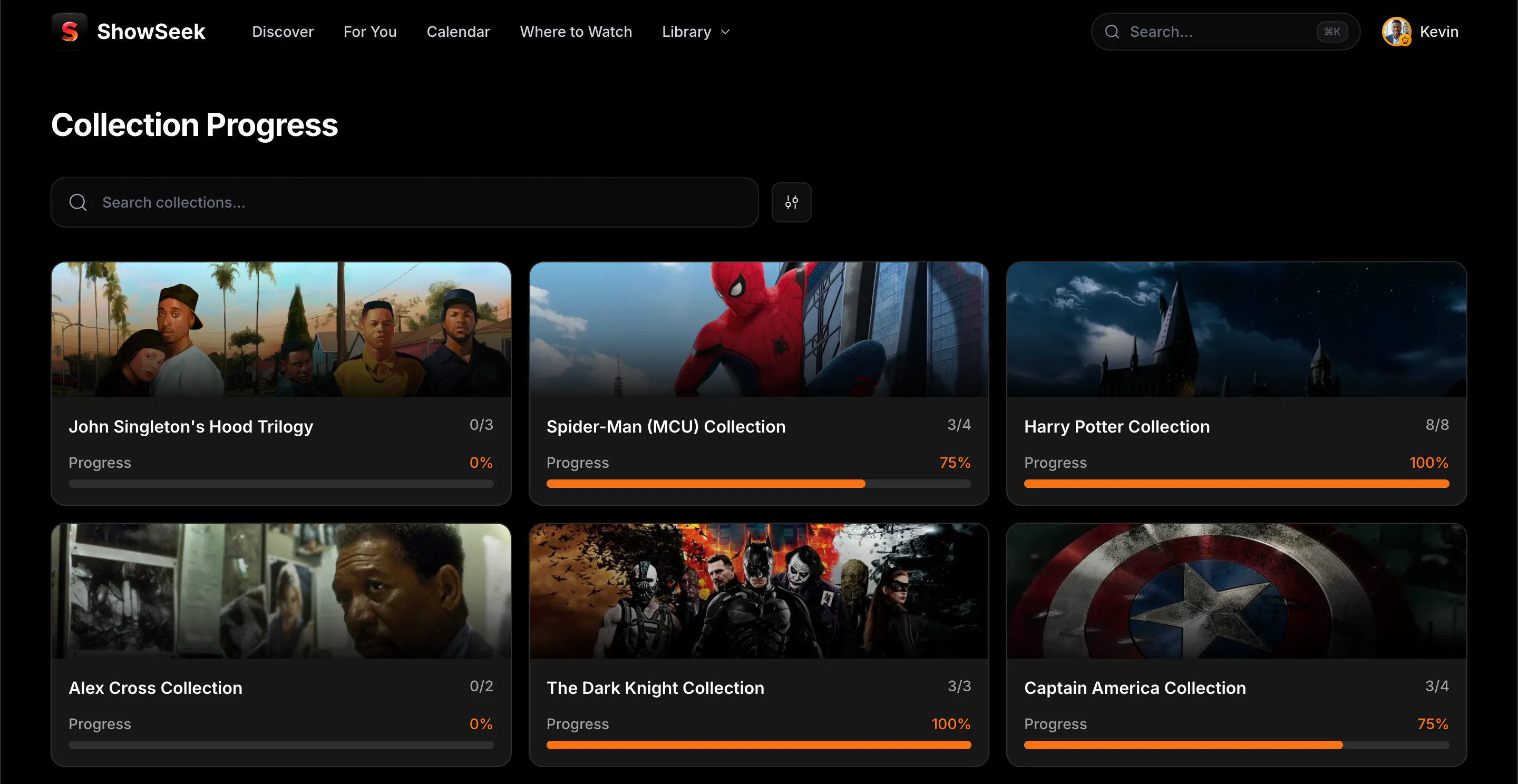Image resolution: width=1518 pixels, height=784 pixels.
Task: Open The Dark Knight Collection poster
Action: 759,591
